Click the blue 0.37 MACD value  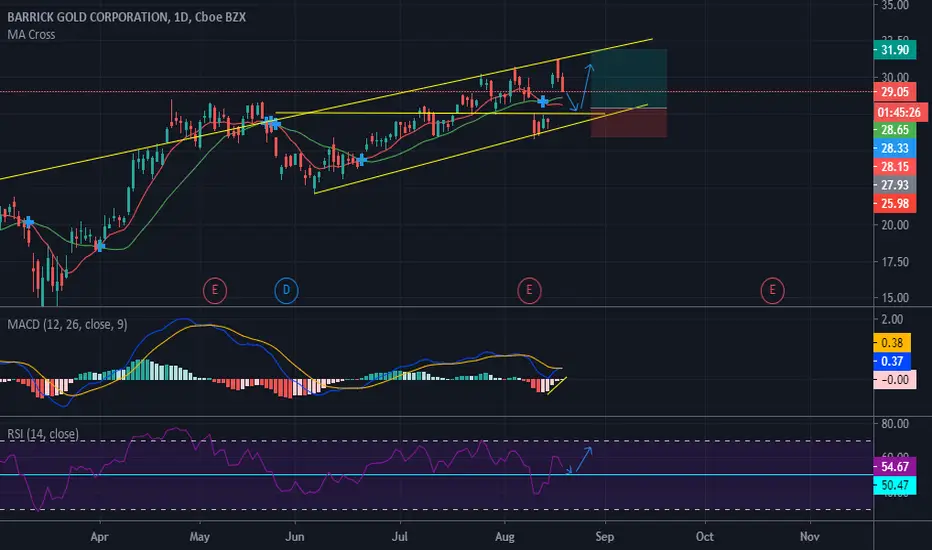click(892, 361)
